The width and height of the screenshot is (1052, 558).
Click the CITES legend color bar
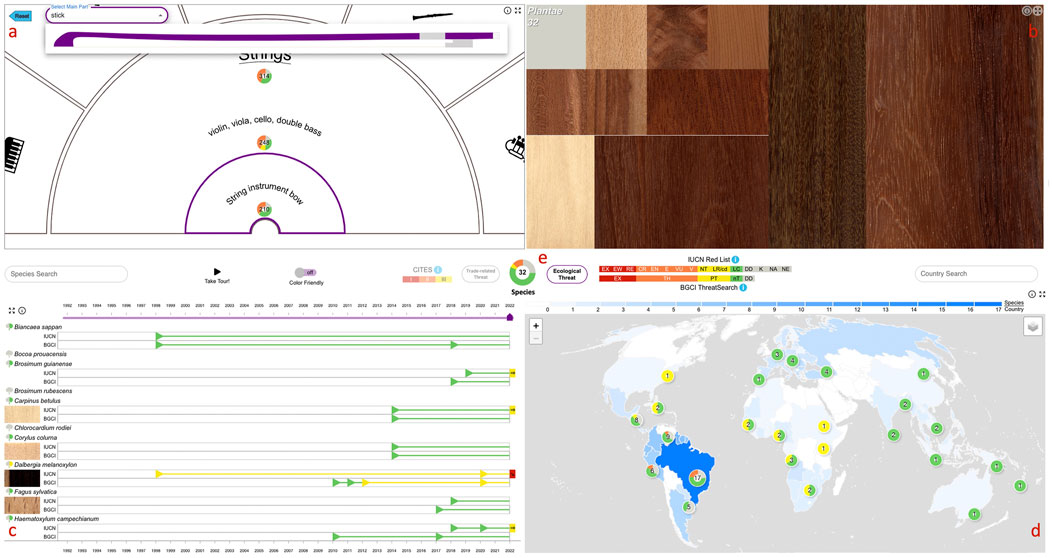point(427,280)
